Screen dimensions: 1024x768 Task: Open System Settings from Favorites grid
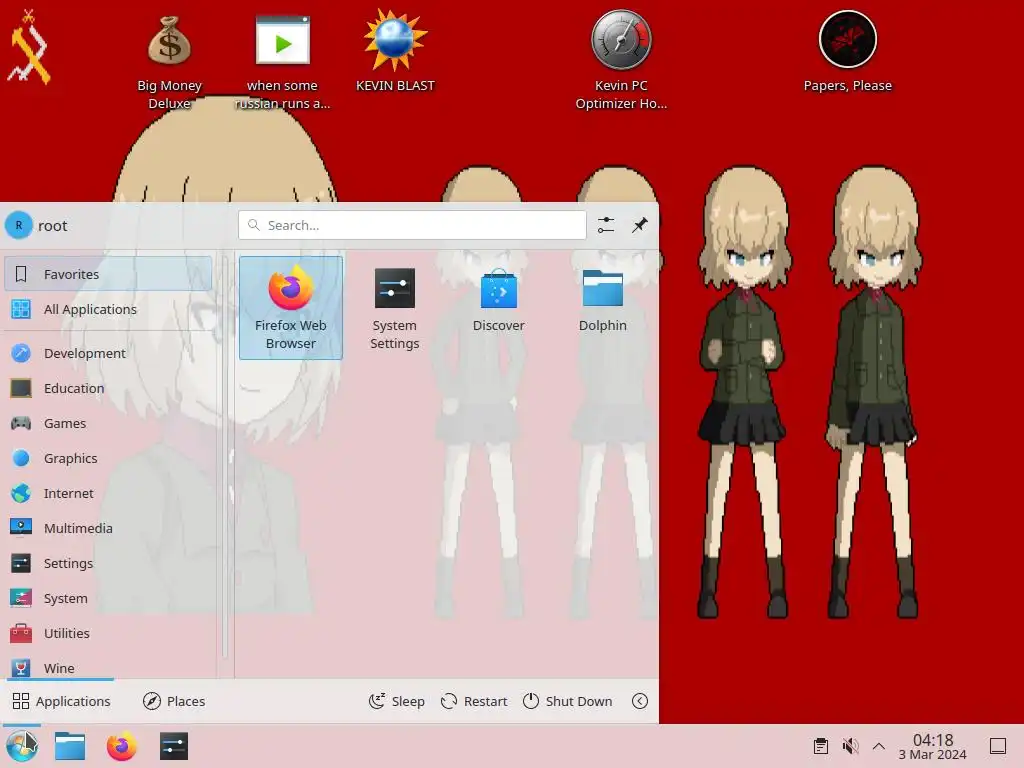click(394, 308)
